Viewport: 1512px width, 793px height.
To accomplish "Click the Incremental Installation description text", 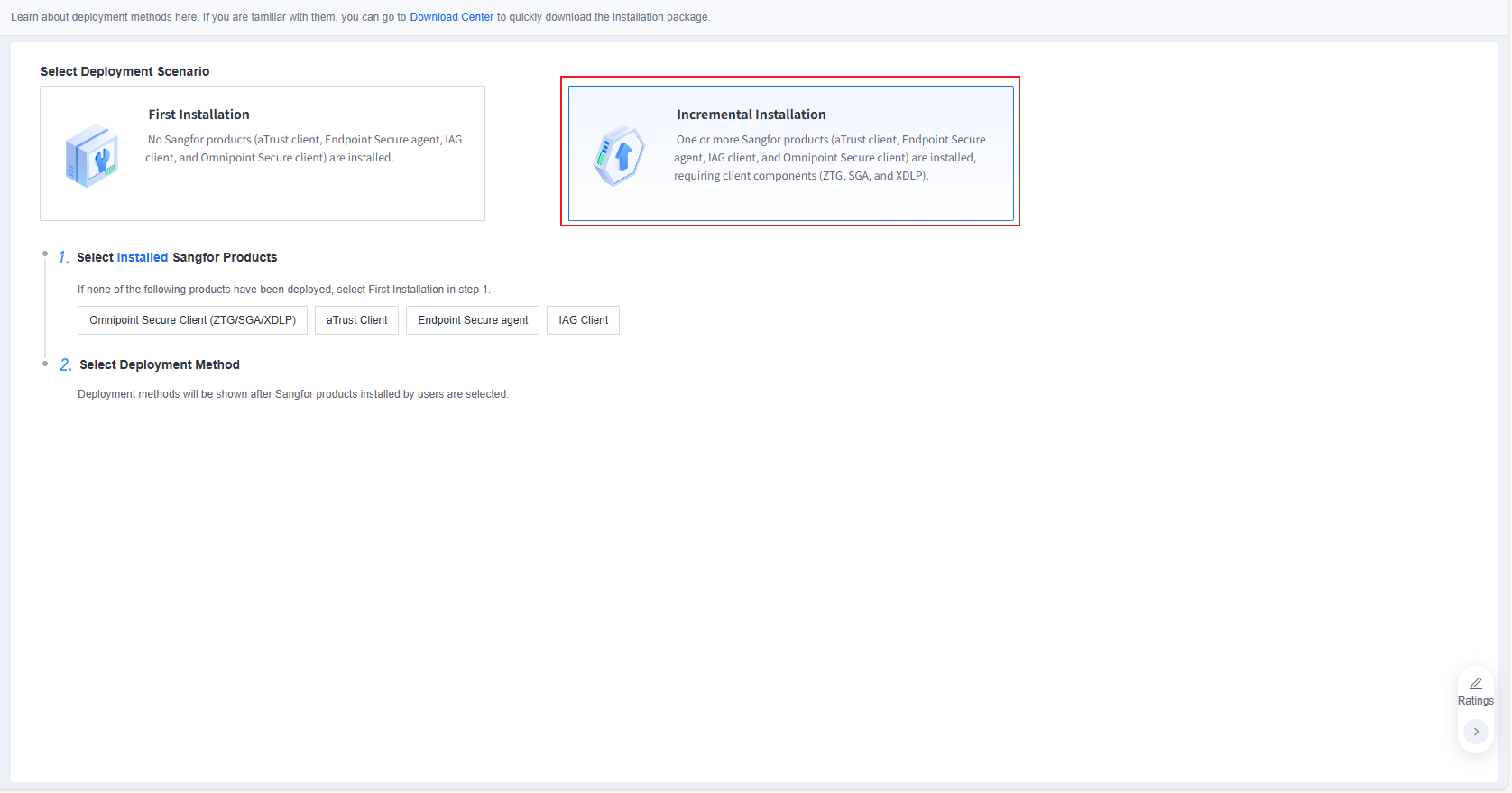I will [830, 158].
